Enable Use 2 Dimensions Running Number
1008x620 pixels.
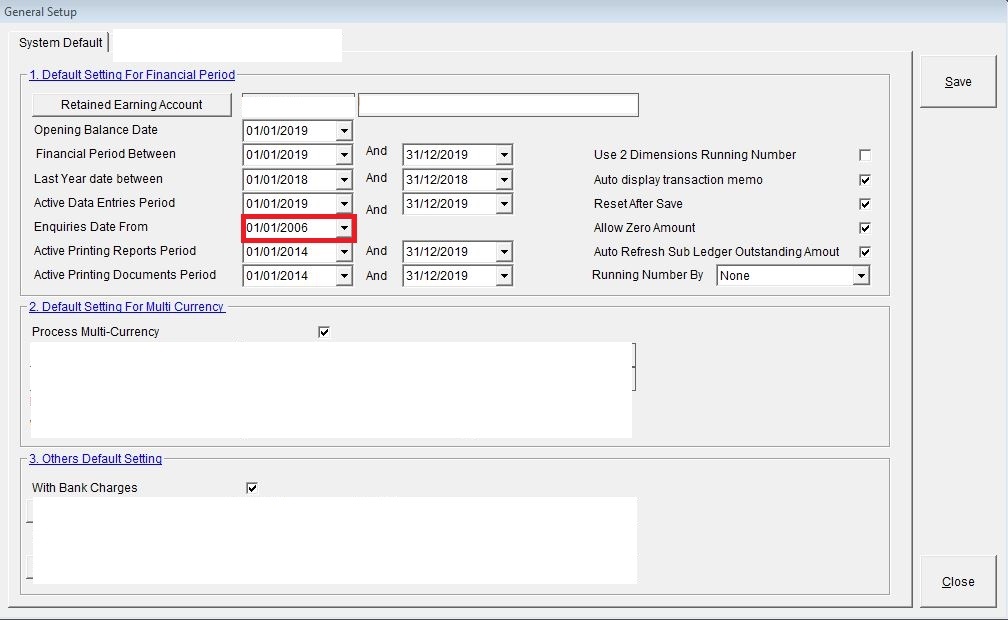865,155
